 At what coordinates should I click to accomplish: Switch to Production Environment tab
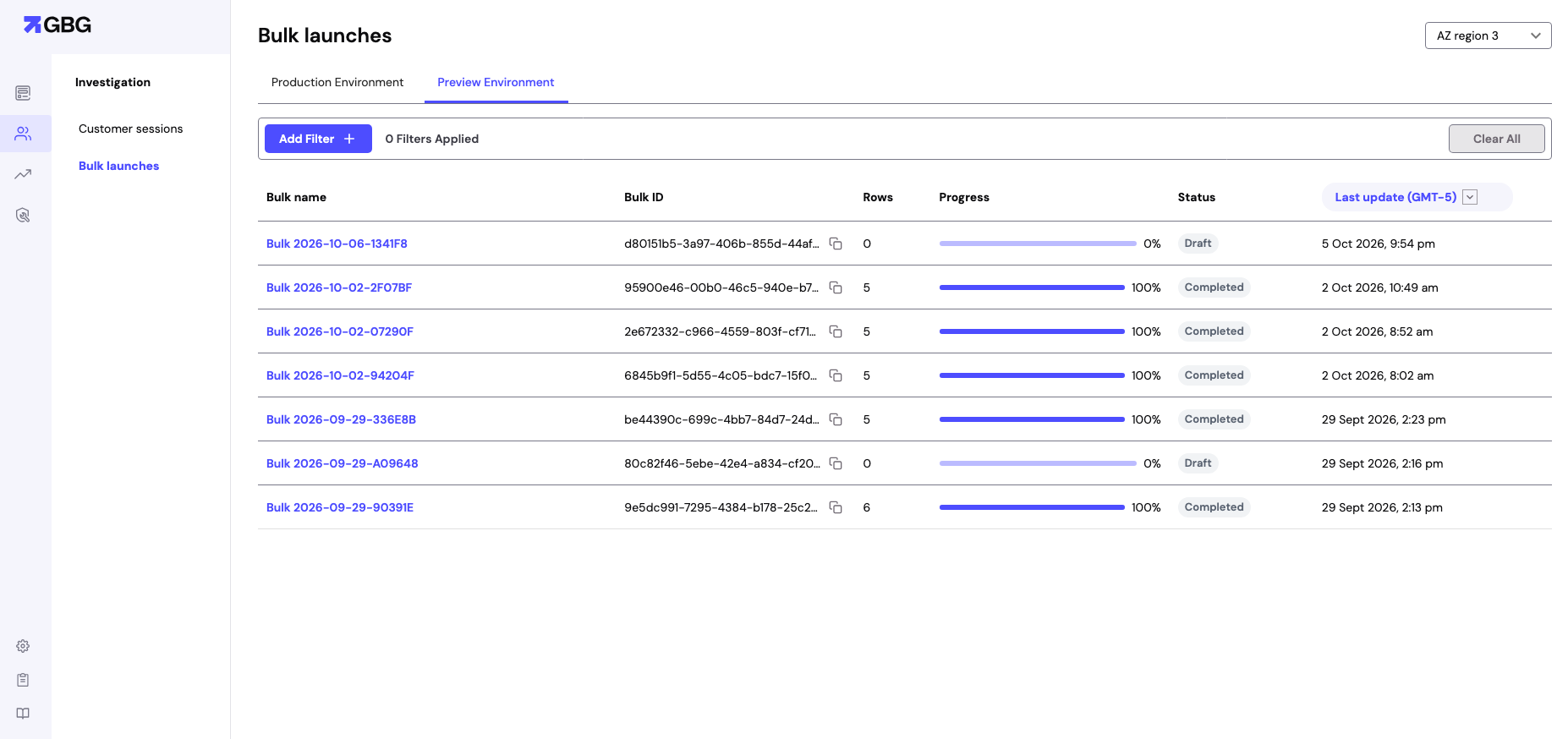pos(337,82)
